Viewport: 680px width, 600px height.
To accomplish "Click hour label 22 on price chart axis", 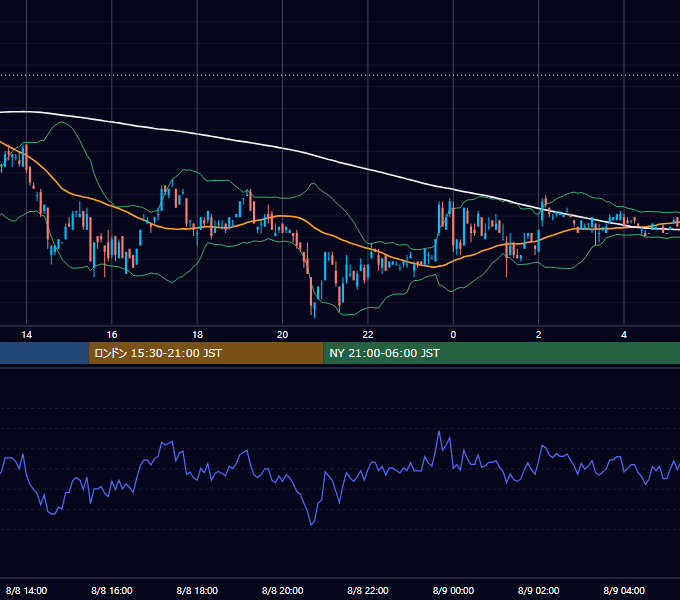I will tap(368, 334).
